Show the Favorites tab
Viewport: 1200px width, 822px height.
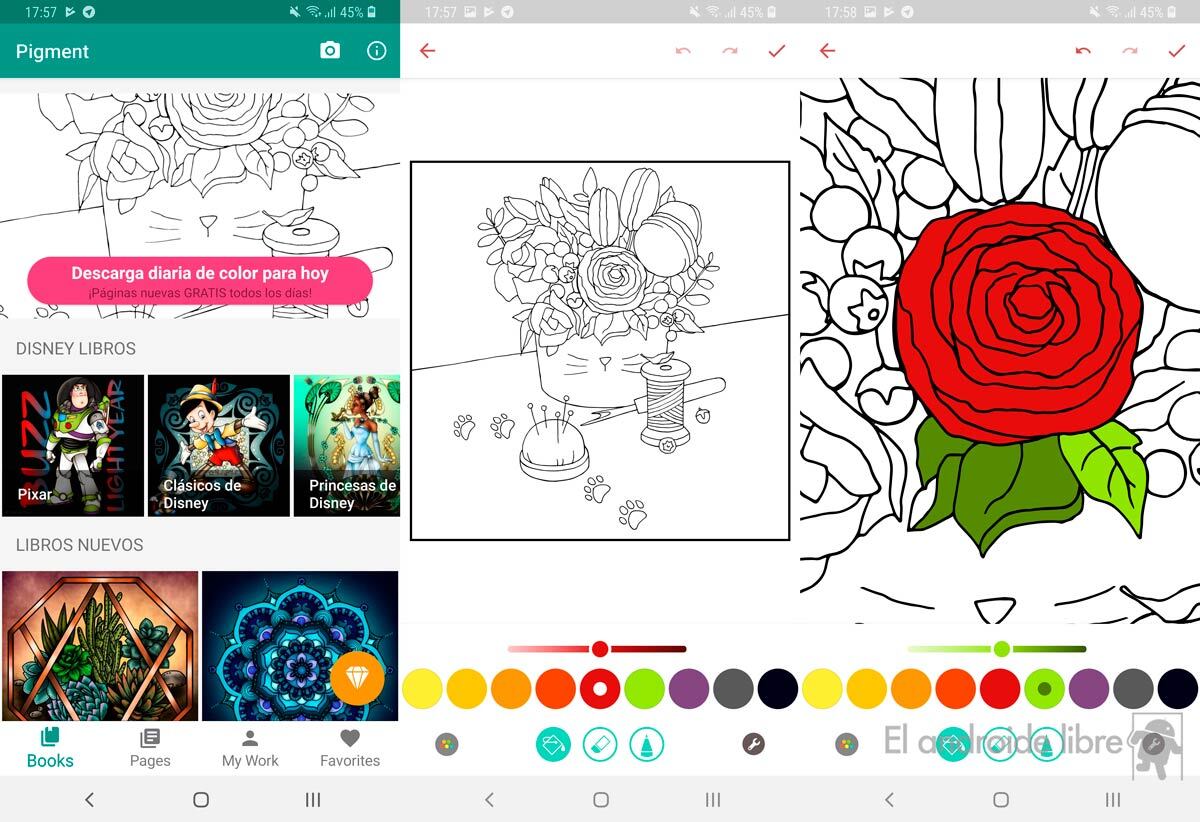tap(349, 748)
